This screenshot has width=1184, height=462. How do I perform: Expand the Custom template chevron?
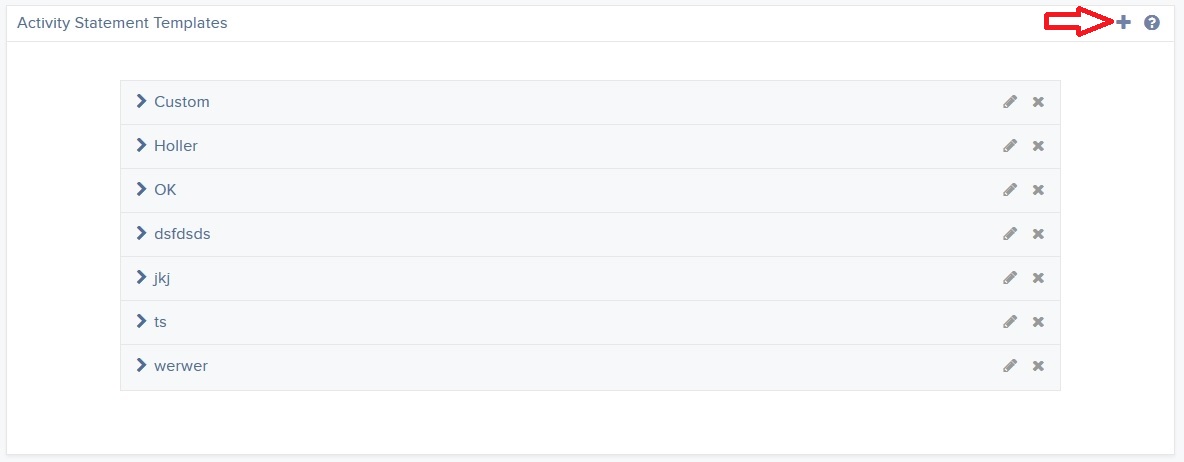coord(140,101)
